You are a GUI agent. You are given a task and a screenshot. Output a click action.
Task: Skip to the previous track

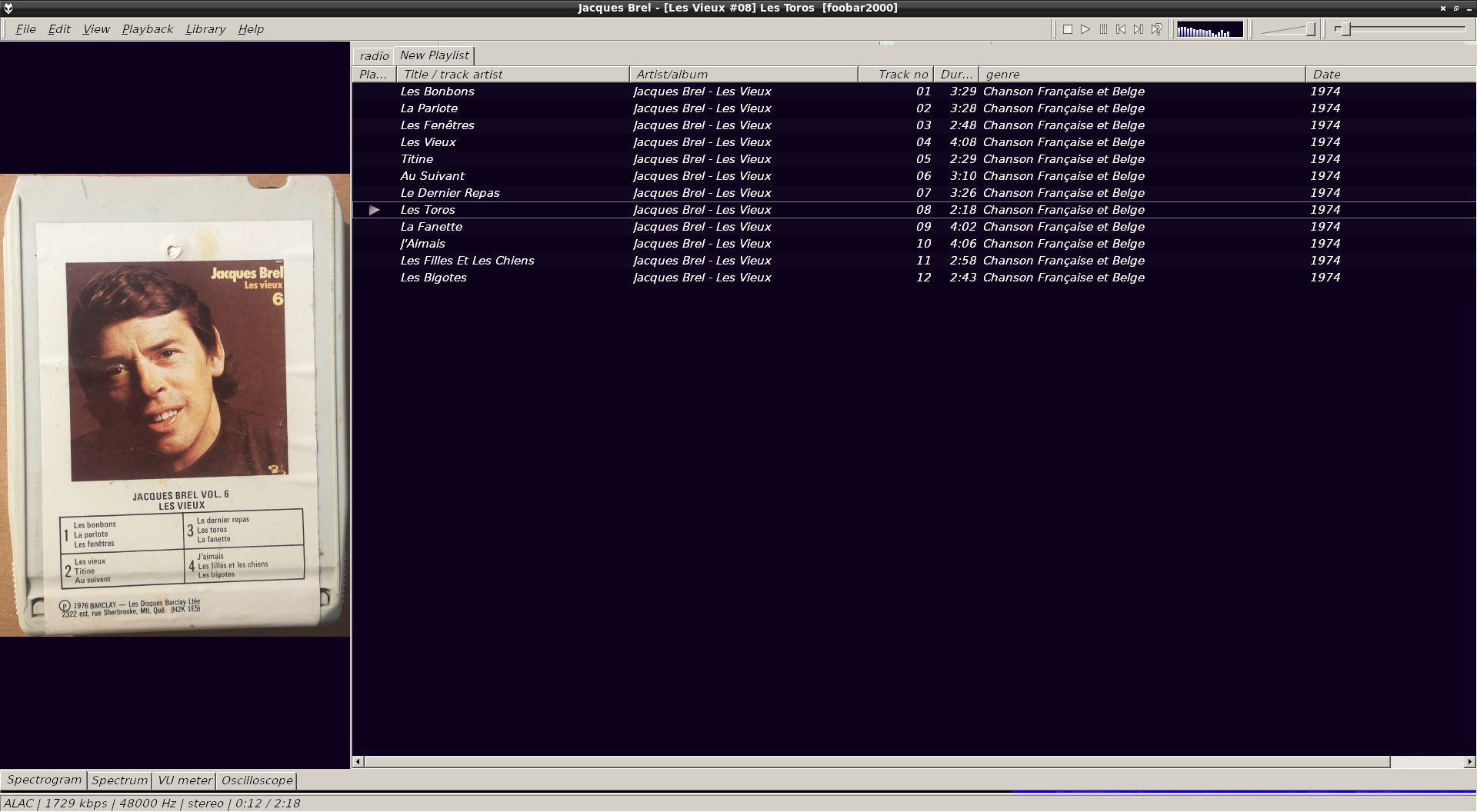pos(1121,29)
